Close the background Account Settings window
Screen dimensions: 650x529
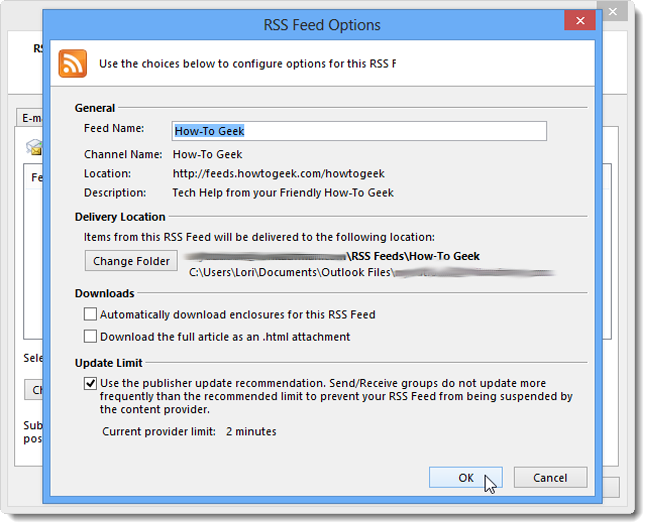[x=612, y=12]
